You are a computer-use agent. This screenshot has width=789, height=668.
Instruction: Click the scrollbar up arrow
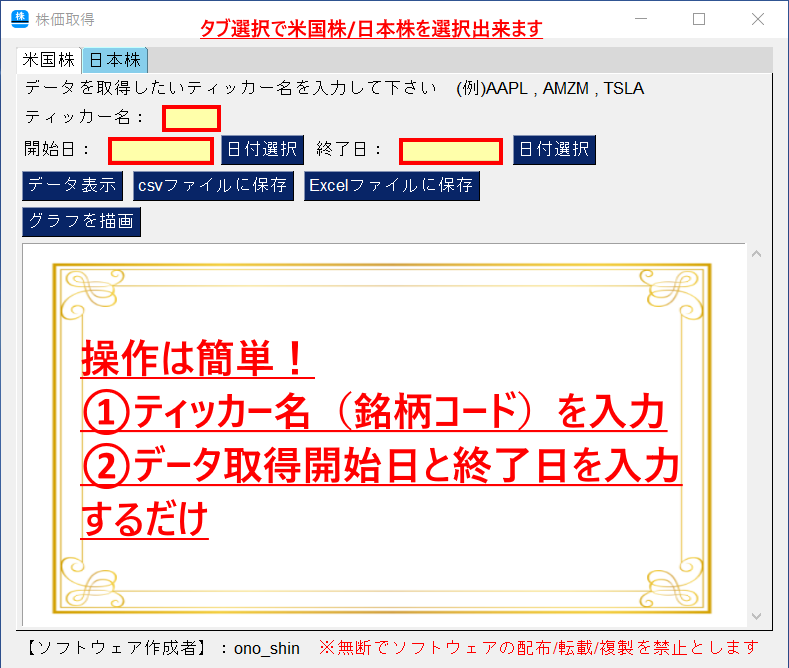coord(756,254)
